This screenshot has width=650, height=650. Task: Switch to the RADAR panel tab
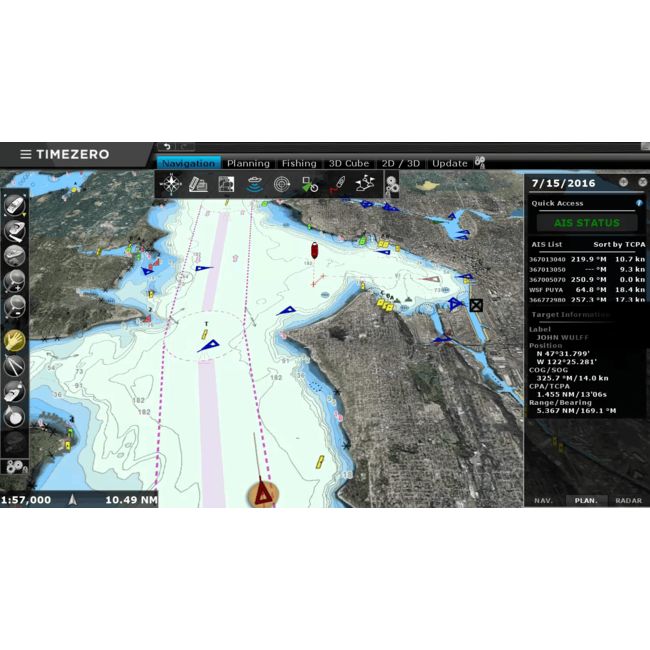pyautogui.click(x=628, y=500)
